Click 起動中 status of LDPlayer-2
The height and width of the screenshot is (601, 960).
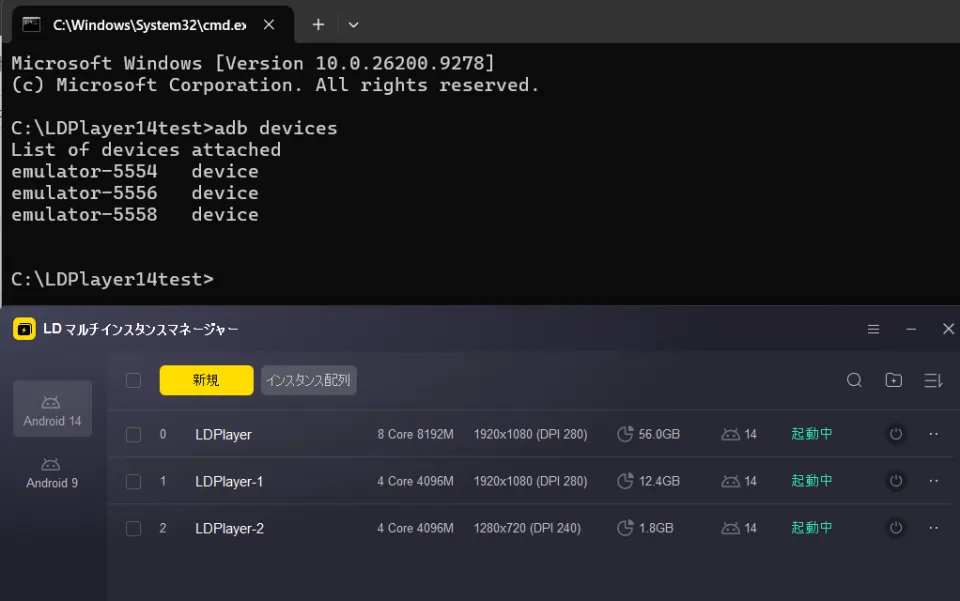(x=812, y=528)
